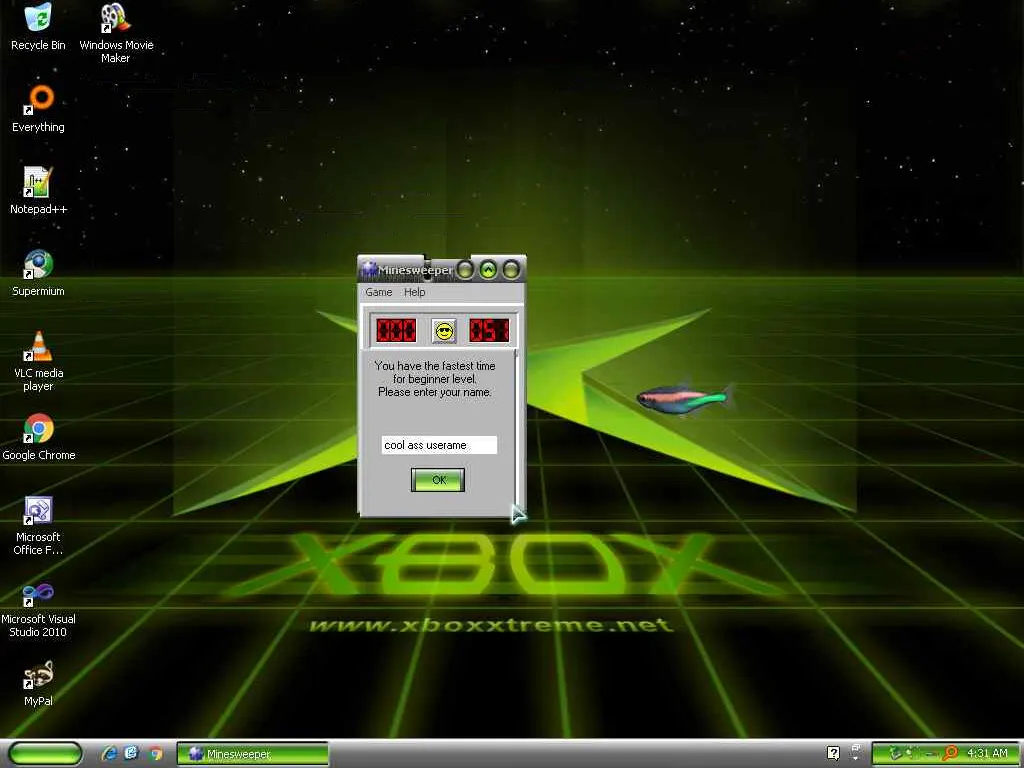The height and width of the screenshot is (768, 1024).
Task: Select the VLC media player icon
Action: (x=39, y=361)
